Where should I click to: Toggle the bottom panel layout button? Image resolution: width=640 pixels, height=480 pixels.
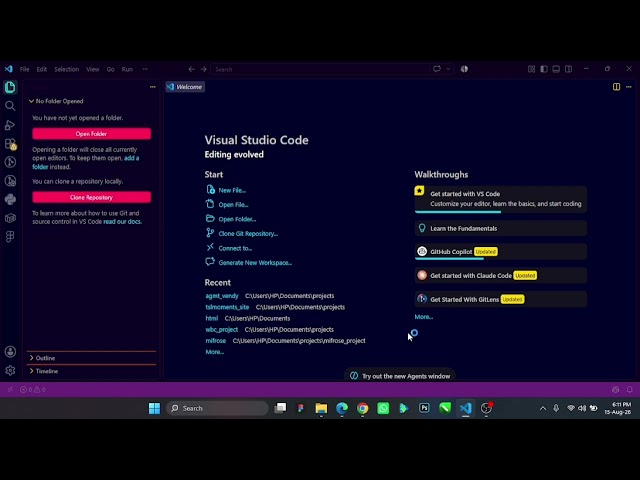[556, 69]
